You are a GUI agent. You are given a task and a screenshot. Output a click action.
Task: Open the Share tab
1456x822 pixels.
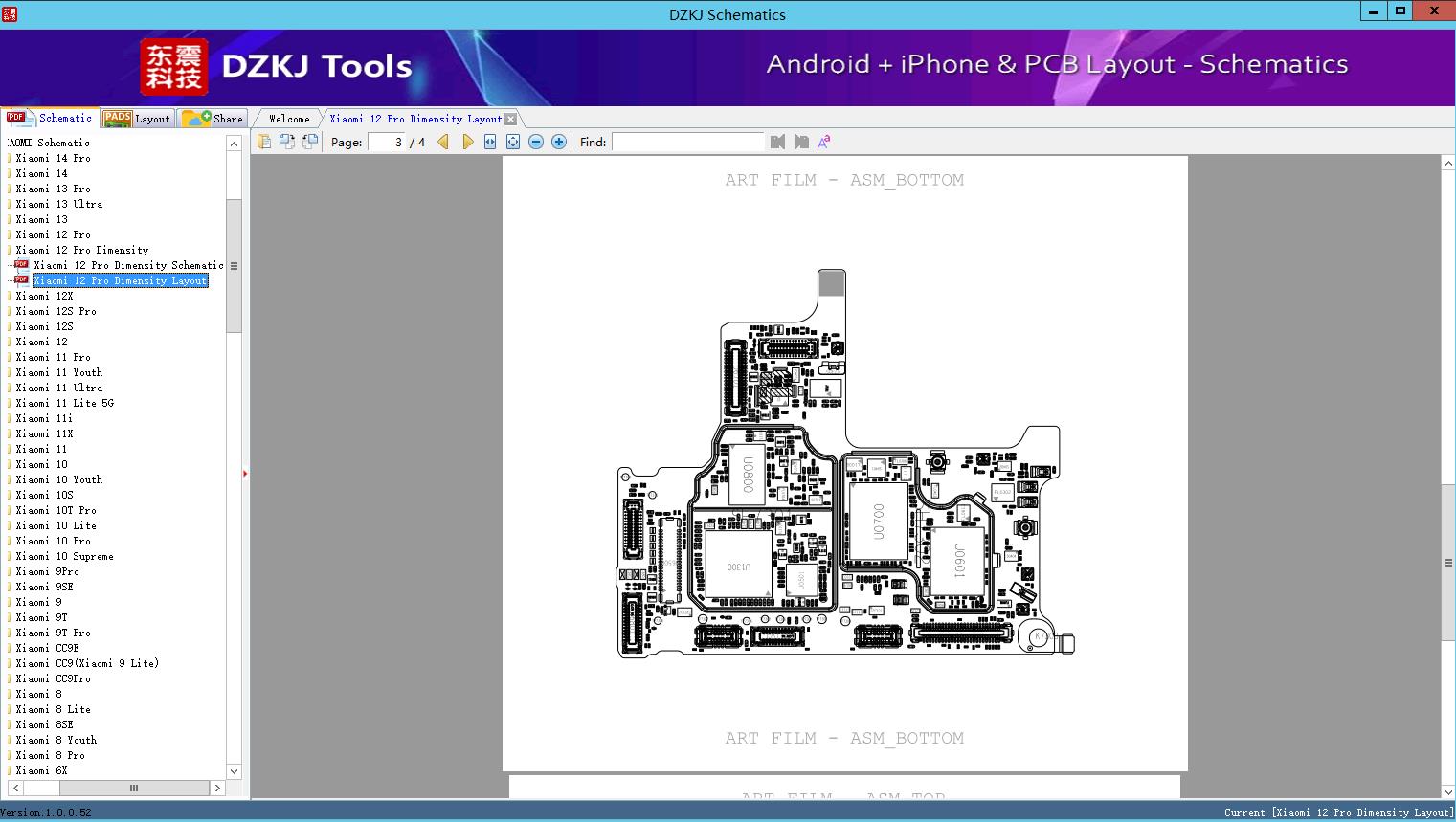pos(213,119)
